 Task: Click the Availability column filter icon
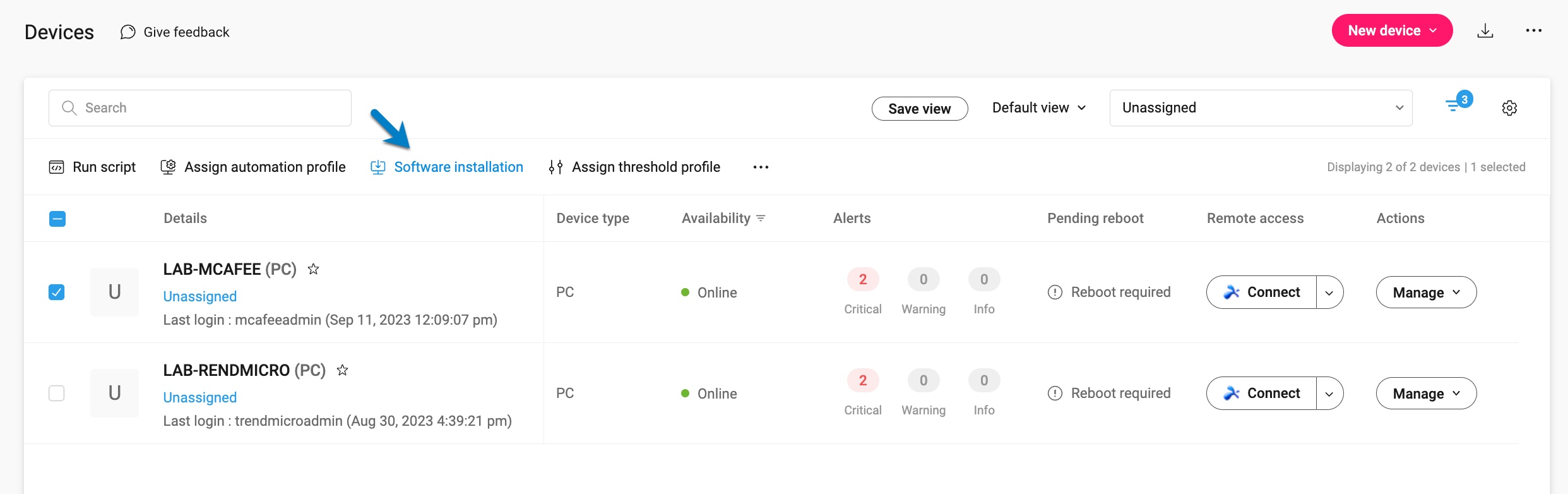761,219
